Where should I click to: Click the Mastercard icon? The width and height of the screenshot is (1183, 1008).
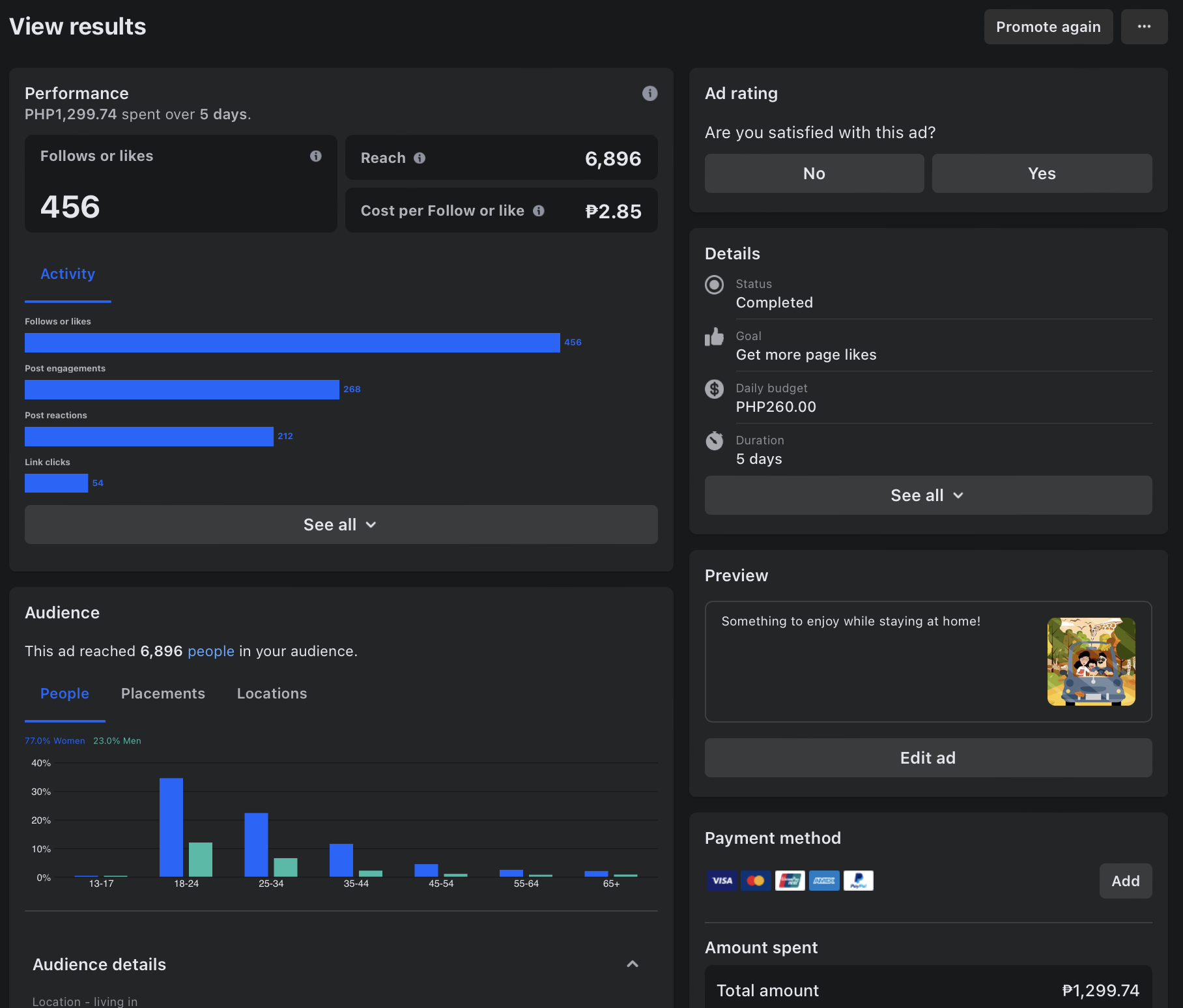(756, 881)
